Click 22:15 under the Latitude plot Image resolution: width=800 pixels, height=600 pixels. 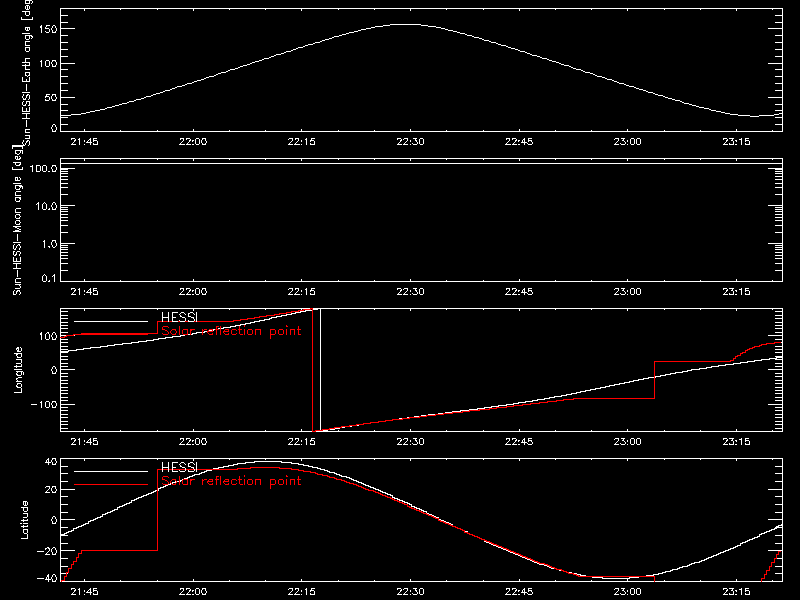[x=302, y=592]
